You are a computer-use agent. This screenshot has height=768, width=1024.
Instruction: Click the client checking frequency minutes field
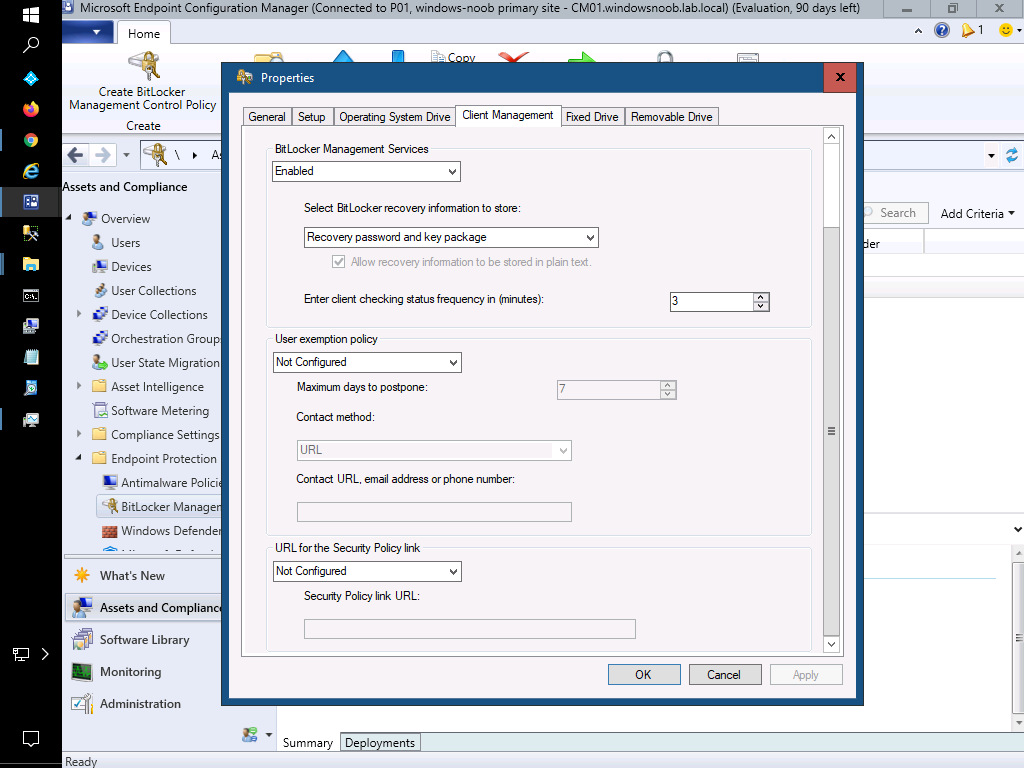coord(712,301)
